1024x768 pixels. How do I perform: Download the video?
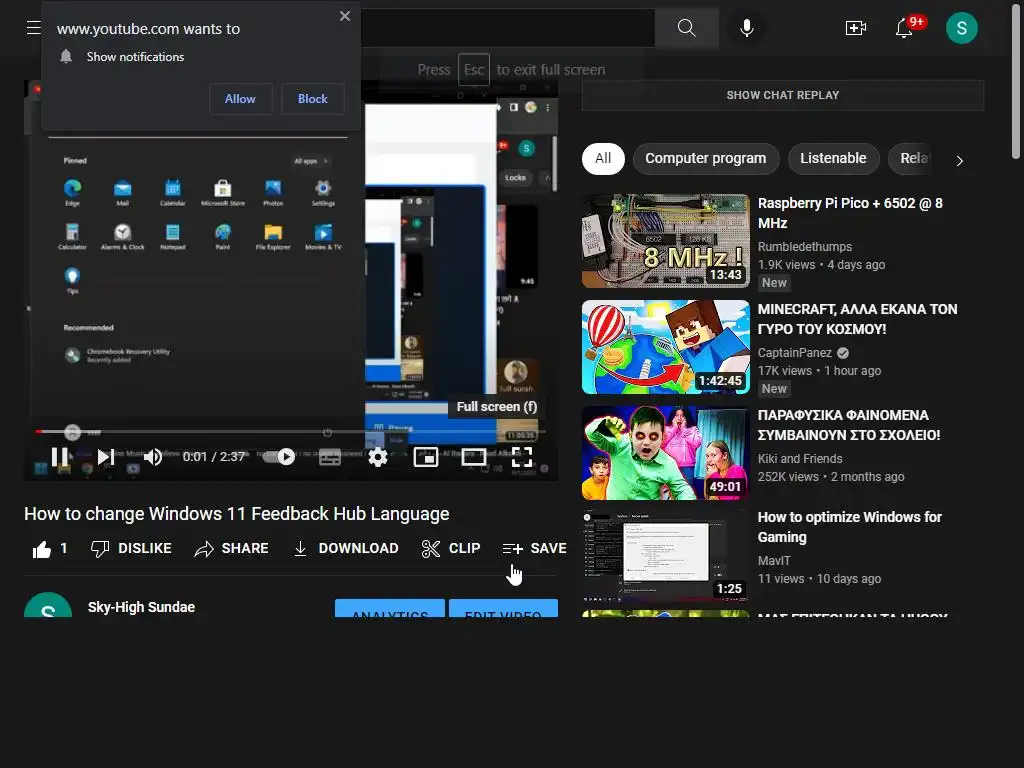[x=345, y=549]
